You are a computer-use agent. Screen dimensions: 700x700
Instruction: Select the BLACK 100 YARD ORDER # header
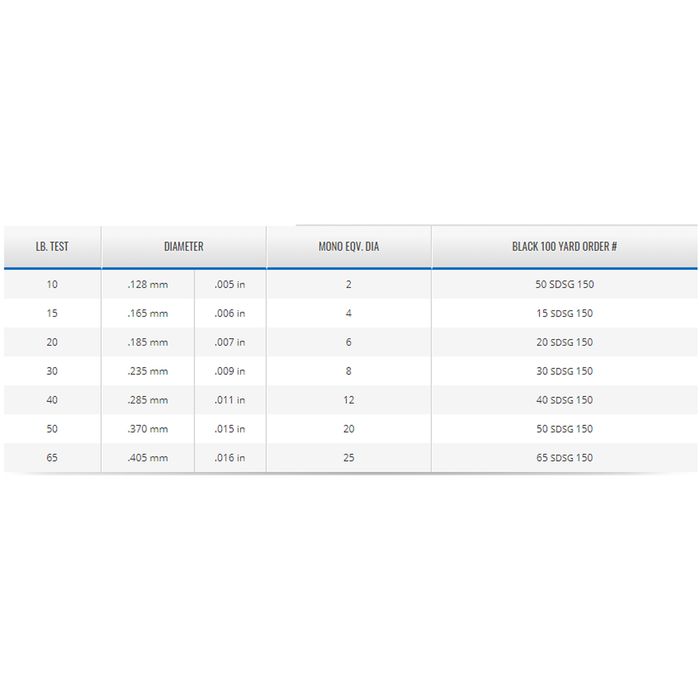pos(564,246)
